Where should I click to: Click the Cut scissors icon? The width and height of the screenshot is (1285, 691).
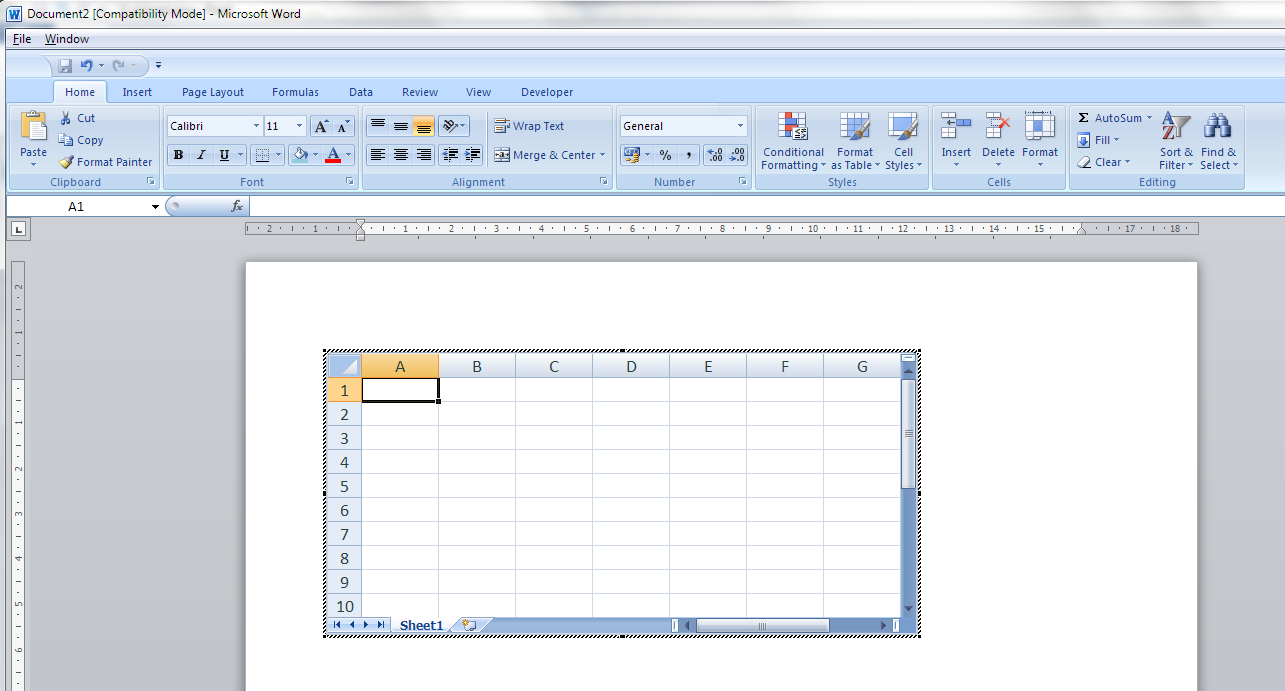[x=67, y=118]
